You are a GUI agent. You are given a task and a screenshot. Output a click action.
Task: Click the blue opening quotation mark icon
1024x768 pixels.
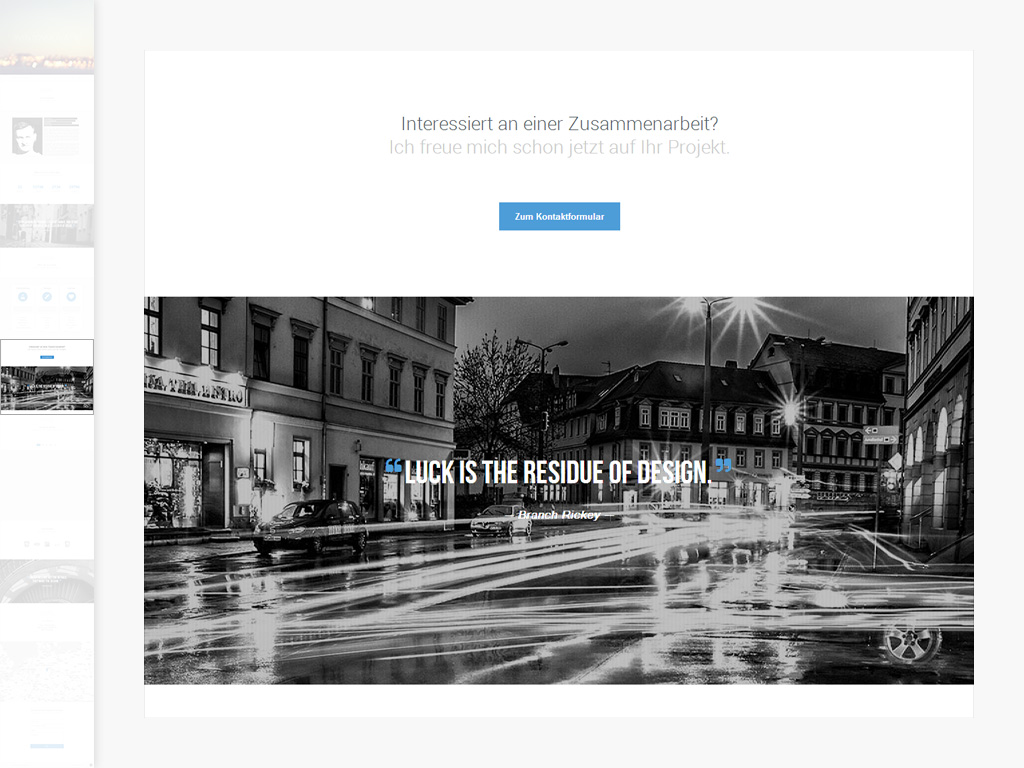(393, 467)
